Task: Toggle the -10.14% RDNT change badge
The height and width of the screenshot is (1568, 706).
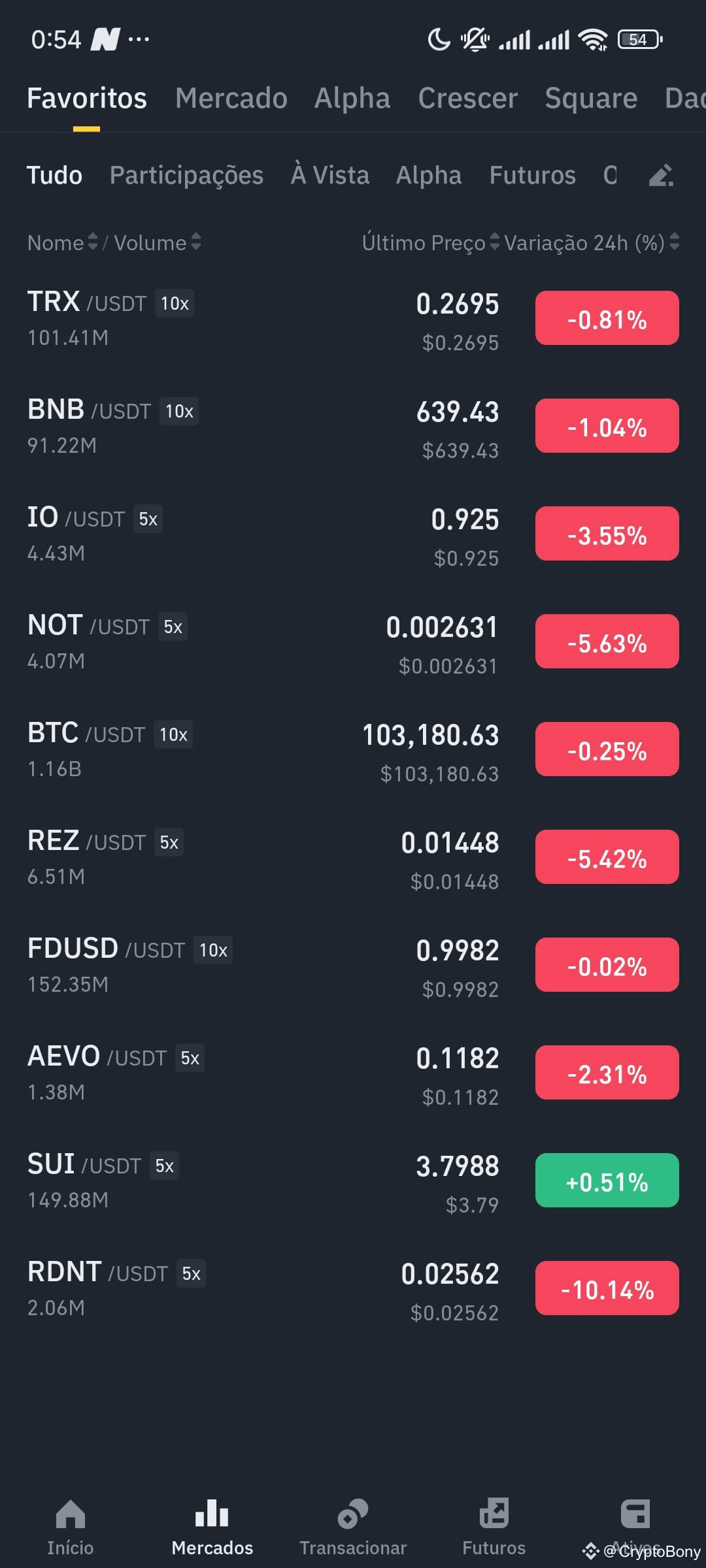Action: [607, 1288]
